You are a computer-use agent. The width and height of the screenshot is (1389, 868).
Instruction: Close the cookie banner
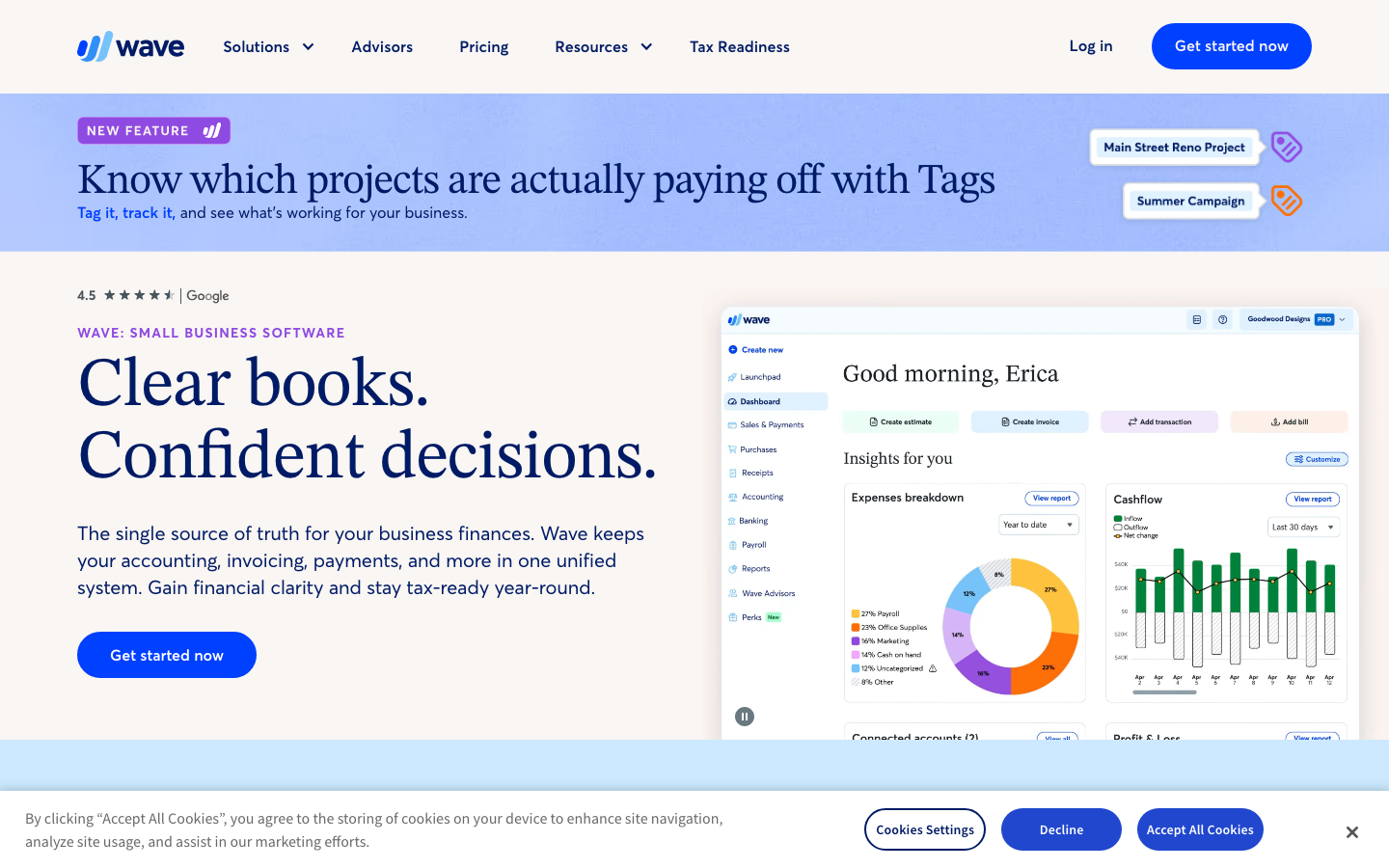(1352, 832)
